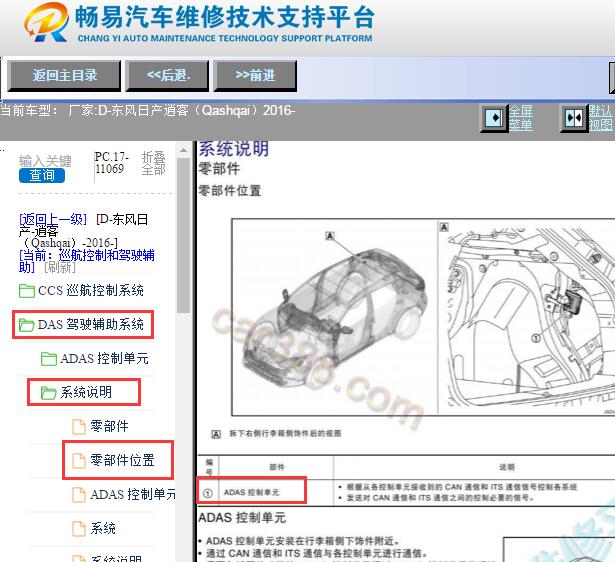Viewport: 615px width, 562px height.
Task: Open the 零部件 document entry
Action: tap(109, 426)
